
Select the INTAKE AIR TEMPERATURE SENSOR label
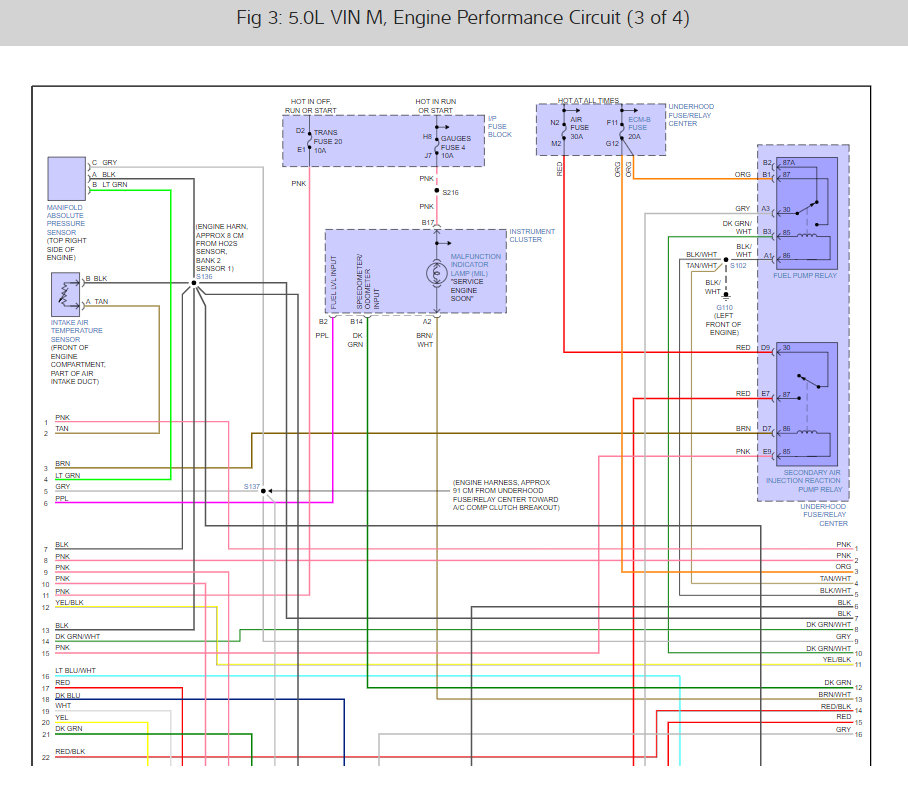coord(76,331)
